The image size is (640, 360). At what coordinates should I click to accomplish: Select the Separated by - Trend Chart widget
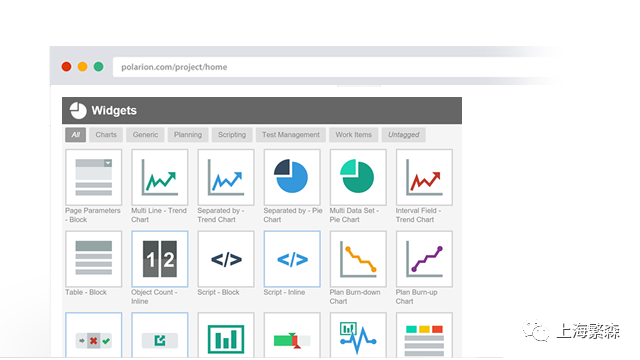tap(226, 177)
